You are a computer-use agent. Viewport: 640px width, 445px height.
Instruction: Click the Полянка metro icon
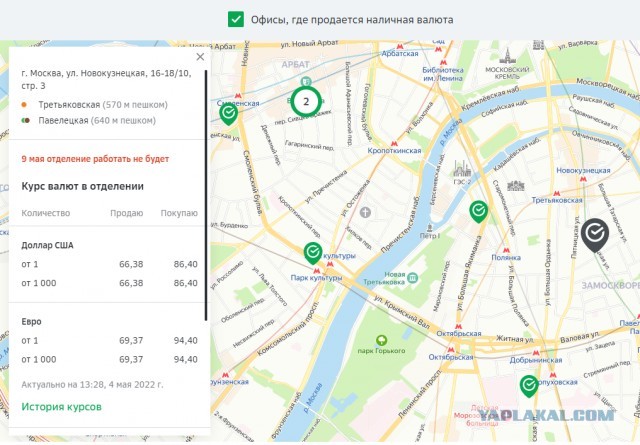click(x=506, y=250)
